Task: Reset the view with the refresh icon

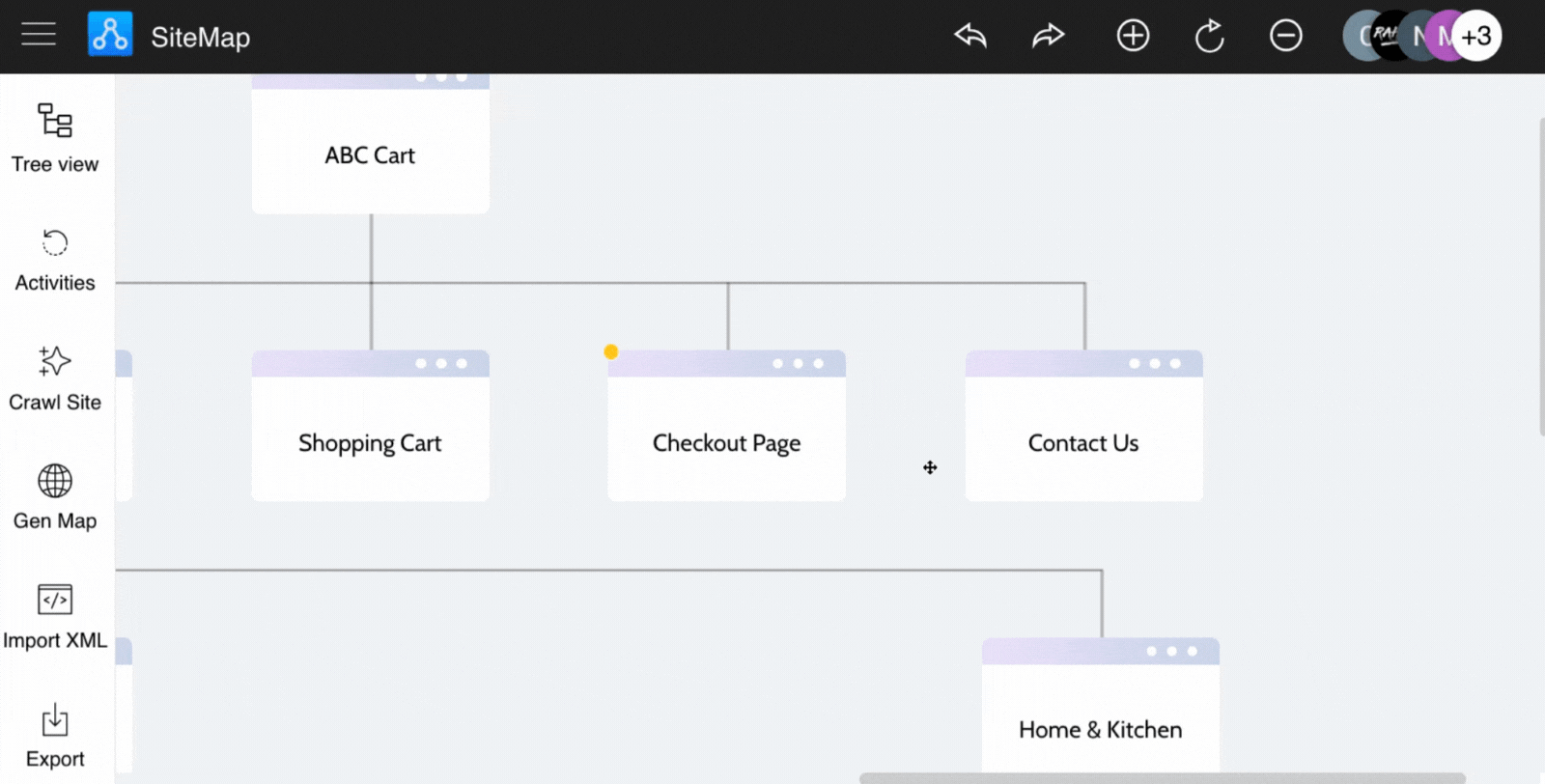Action: pyautogui.click(x=1209, y=36)
